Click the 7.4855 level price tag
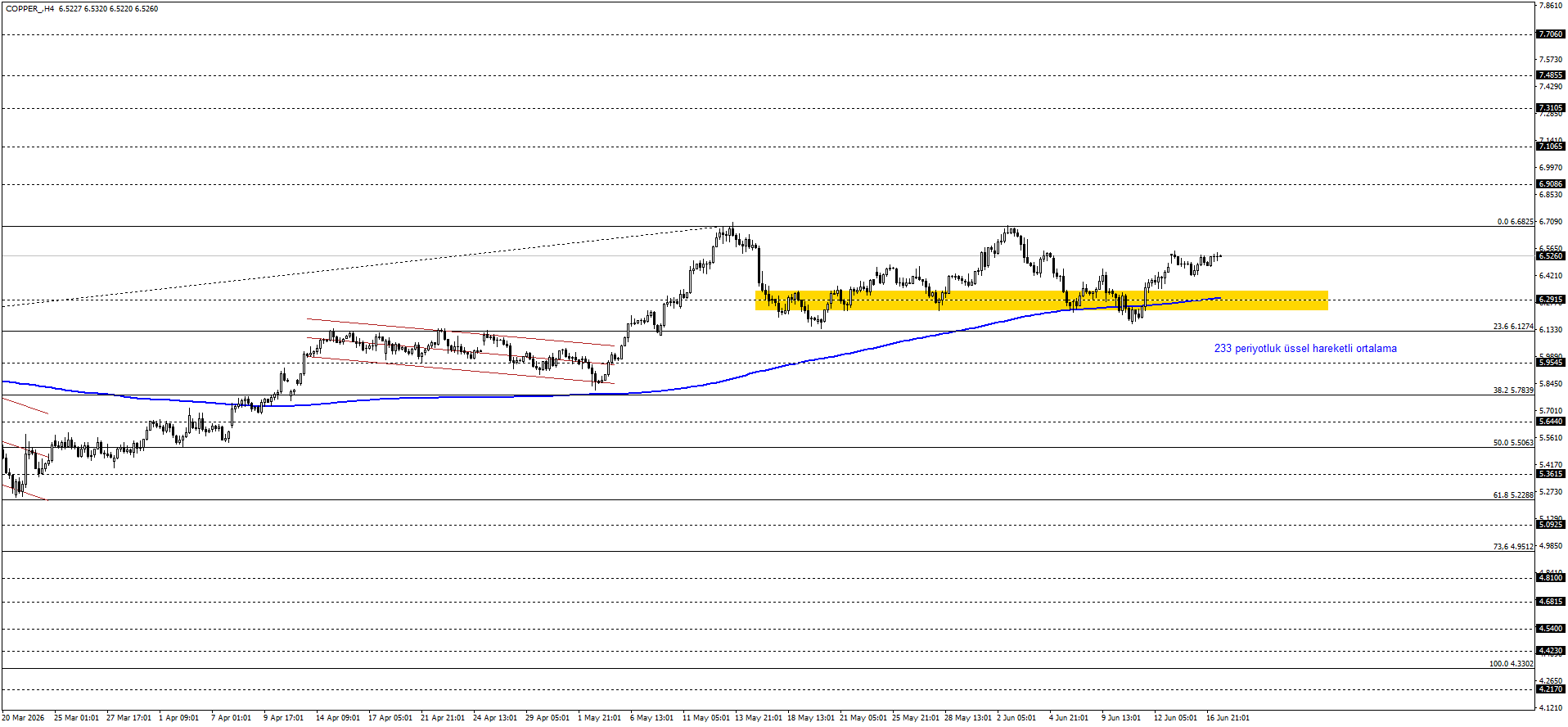Viewport: 1568px width, 727px height. tap(1551, 75)
